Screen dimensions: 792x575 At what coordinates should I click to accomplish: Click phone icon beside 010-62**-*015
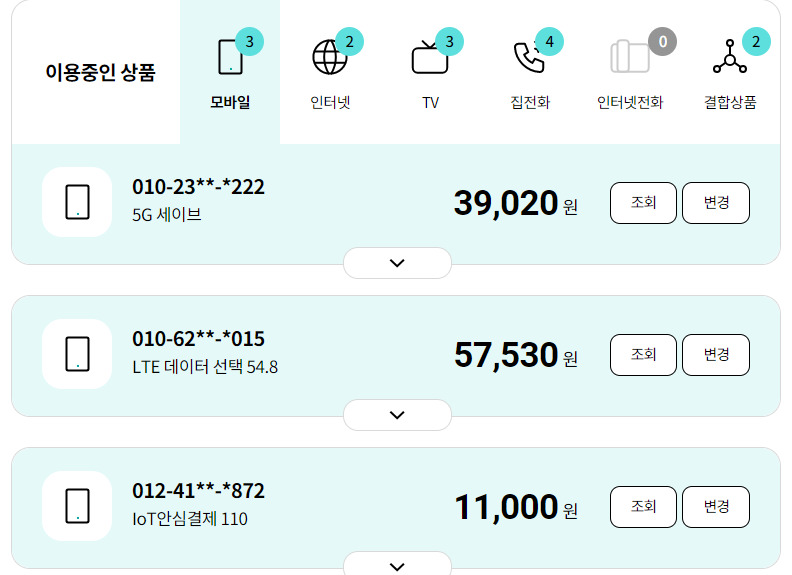77,354
